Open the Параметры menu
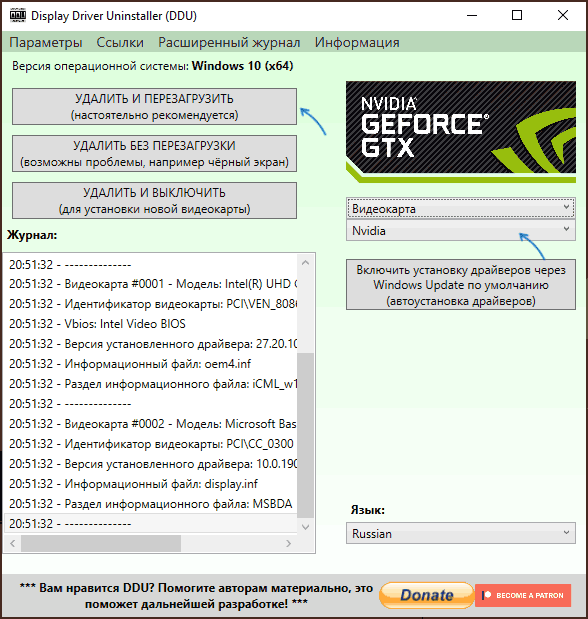This screenshot has width=588, height=619. pyautogui.click(x=46, y=42)
